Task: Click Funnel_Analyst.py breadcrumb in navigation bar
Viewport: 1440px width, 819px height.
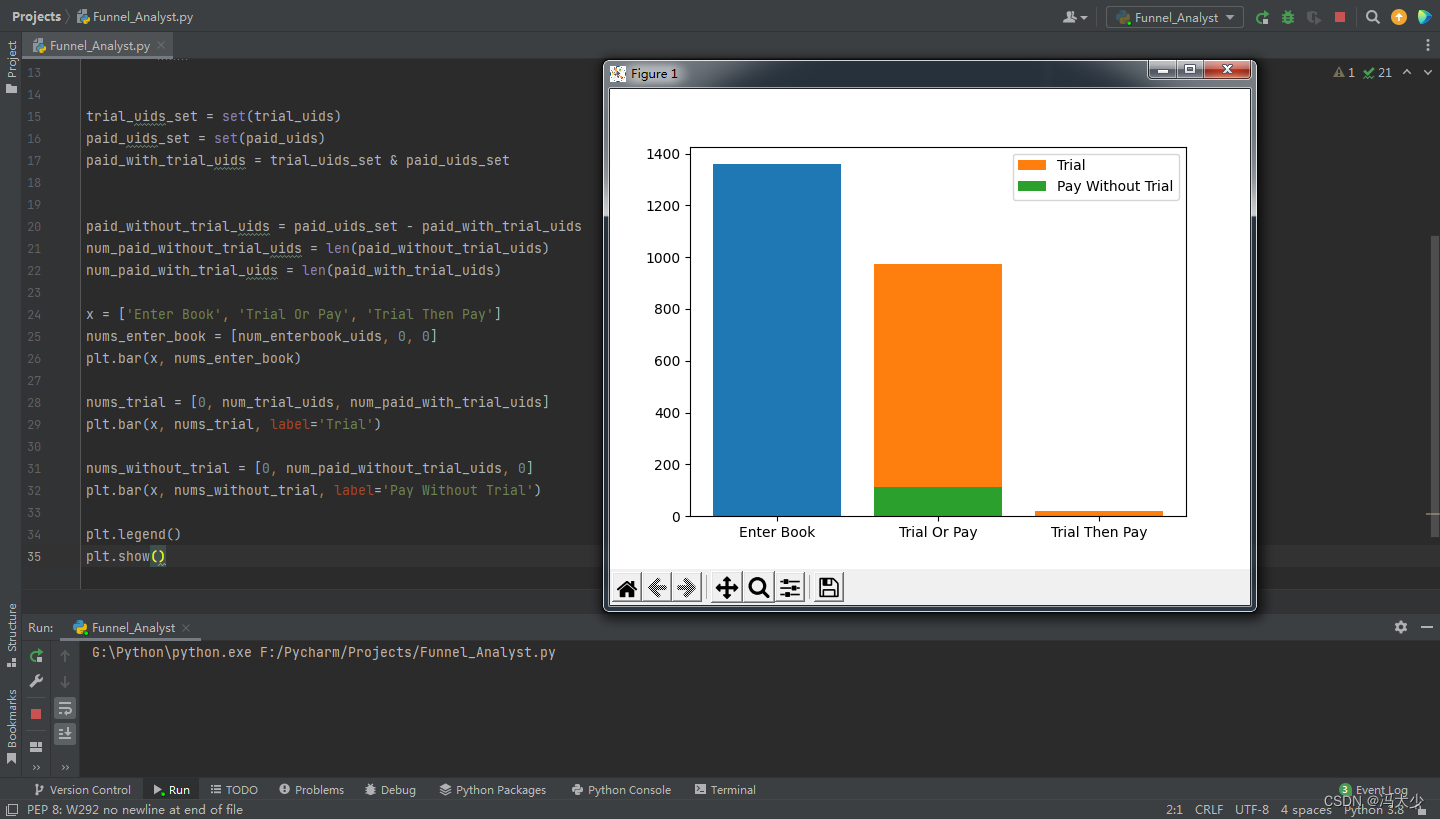Action: [135, 17]
